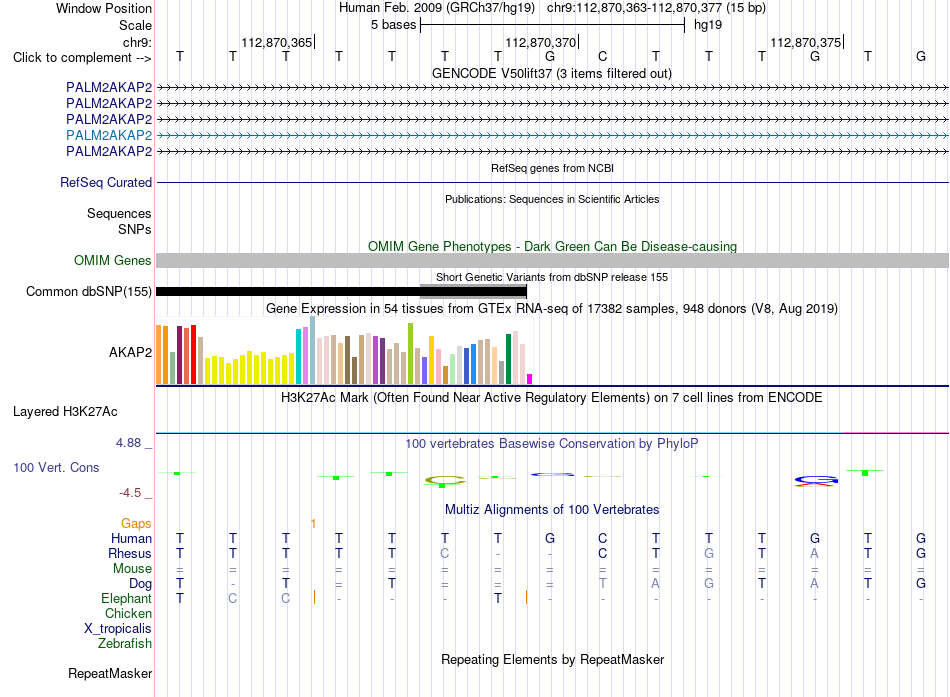Open the GENCODE V50lift37 track title

pos(551,73)
